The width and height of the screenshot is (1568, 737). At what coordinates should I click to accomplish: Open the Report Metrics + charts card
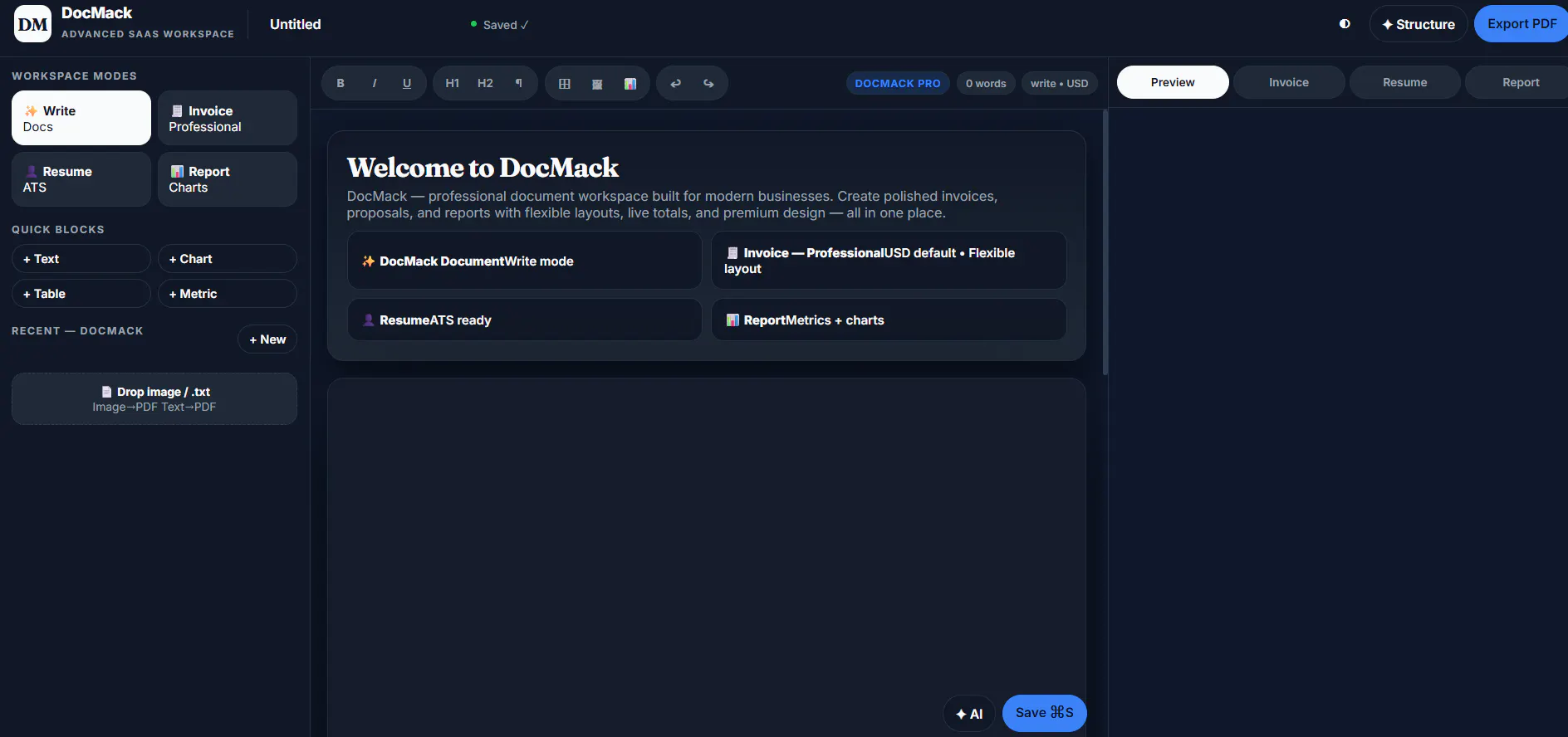889,320
